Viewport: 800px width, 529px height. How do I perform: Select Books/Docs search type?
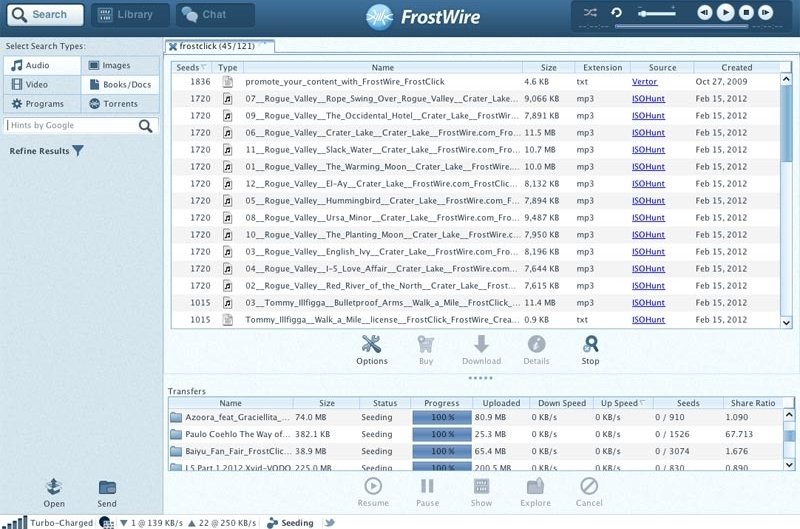click(x=120, y=85)
